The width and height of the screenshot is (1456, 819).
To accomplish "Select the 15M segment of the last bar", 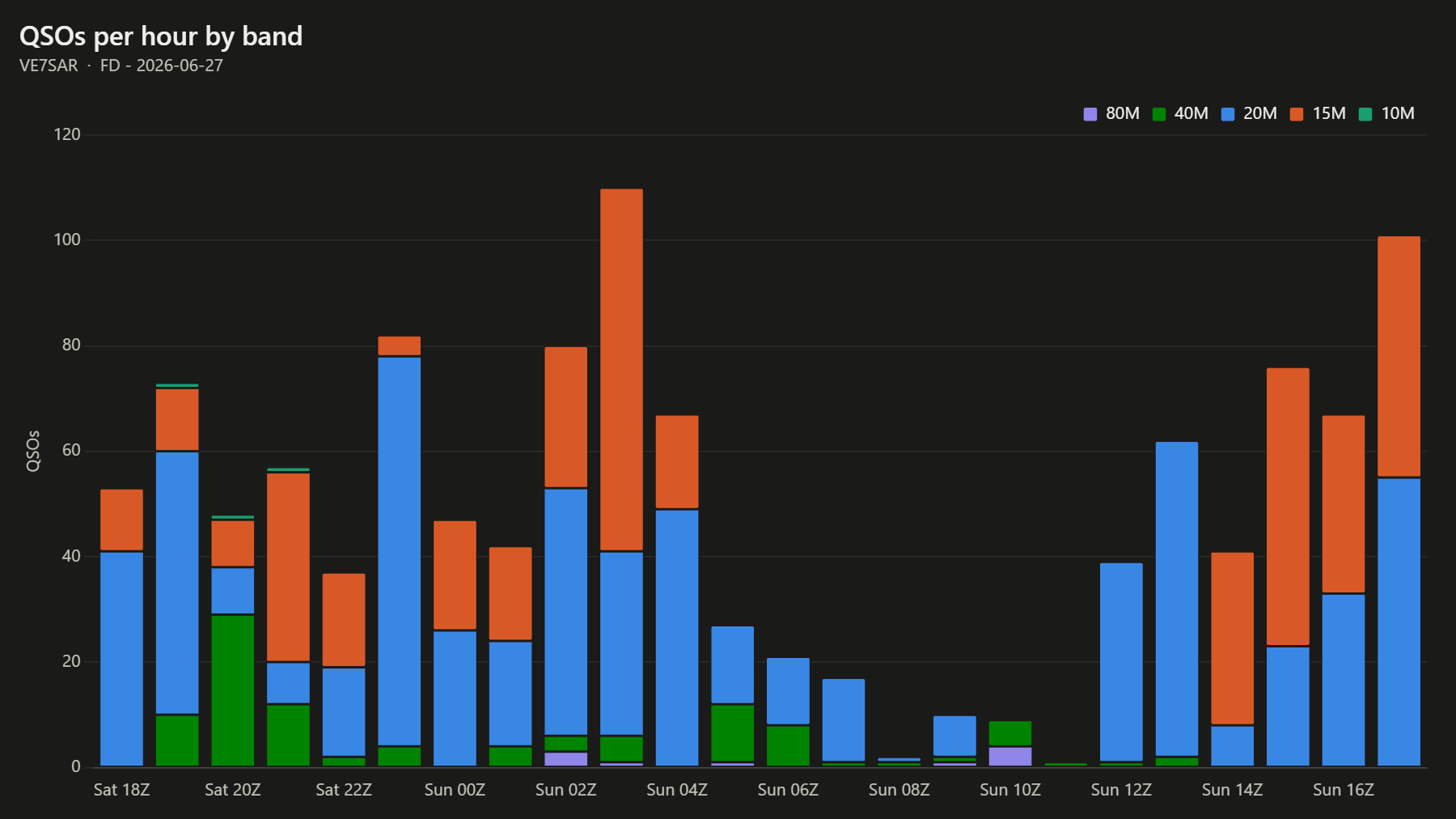I will [x=1399, y=357].
